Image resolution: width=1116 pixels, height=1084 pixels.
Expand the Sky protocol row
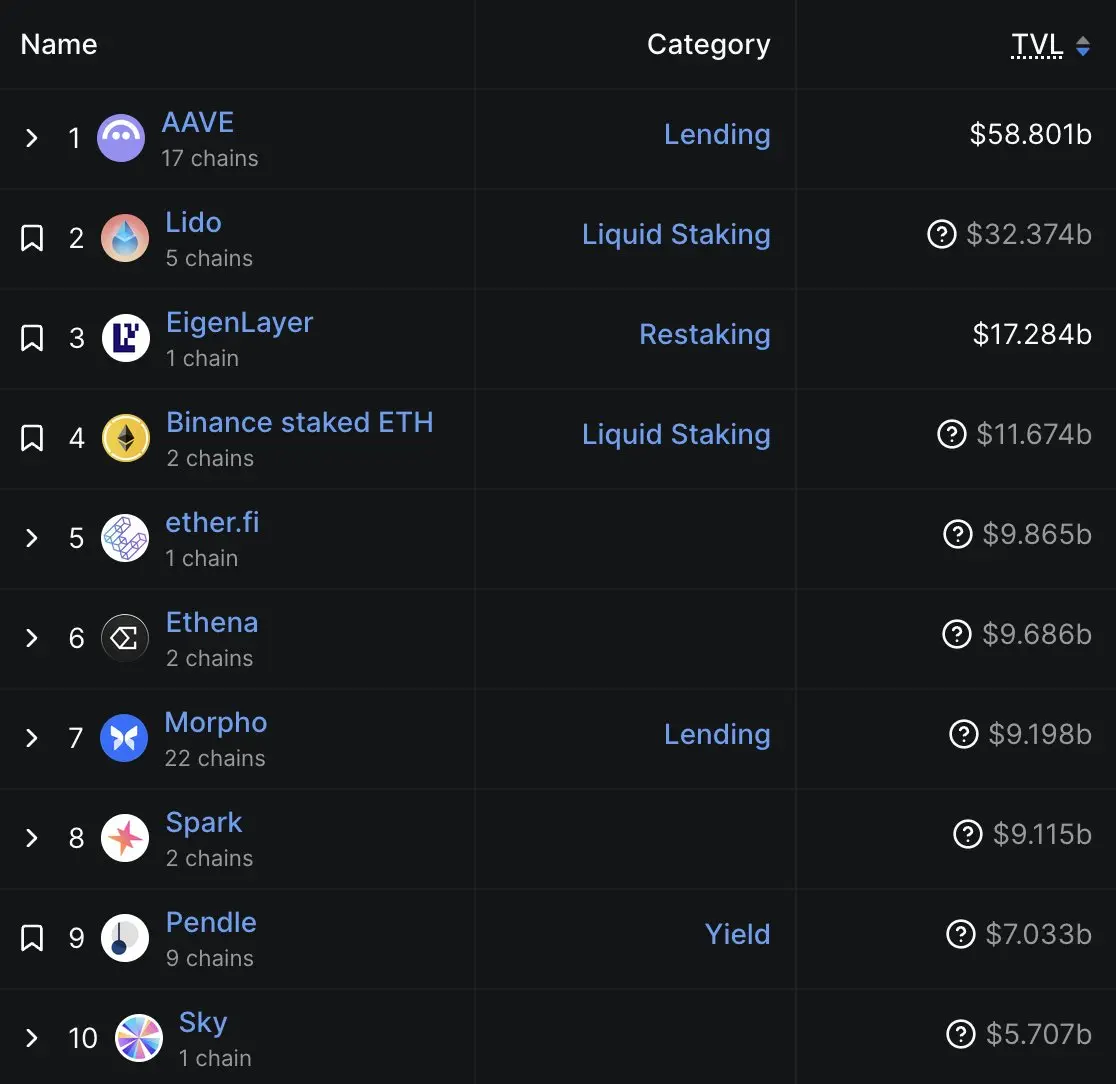point(31,1038)
